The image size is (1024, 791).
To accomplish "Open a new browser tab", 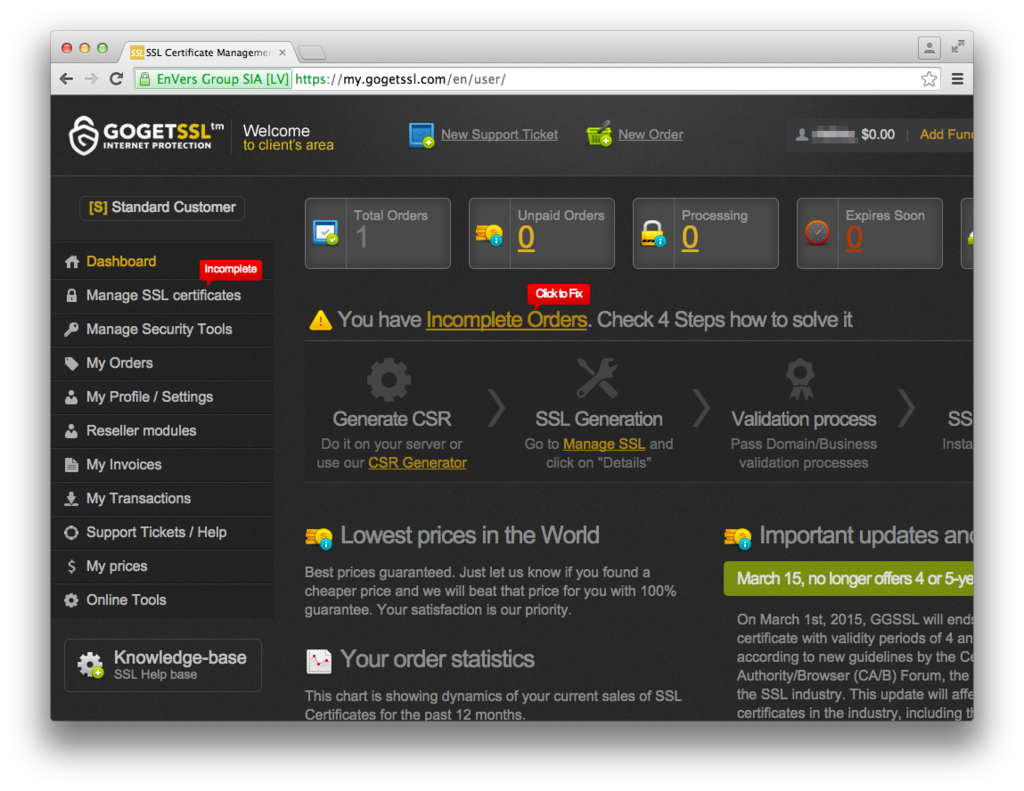I will pos(312,52).
